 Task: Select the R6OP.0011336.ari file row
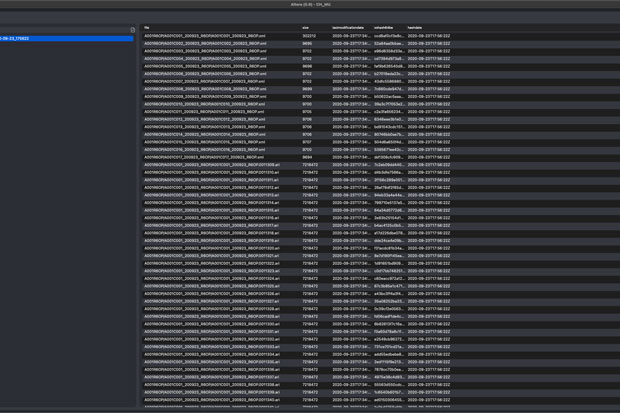point(381,370)
